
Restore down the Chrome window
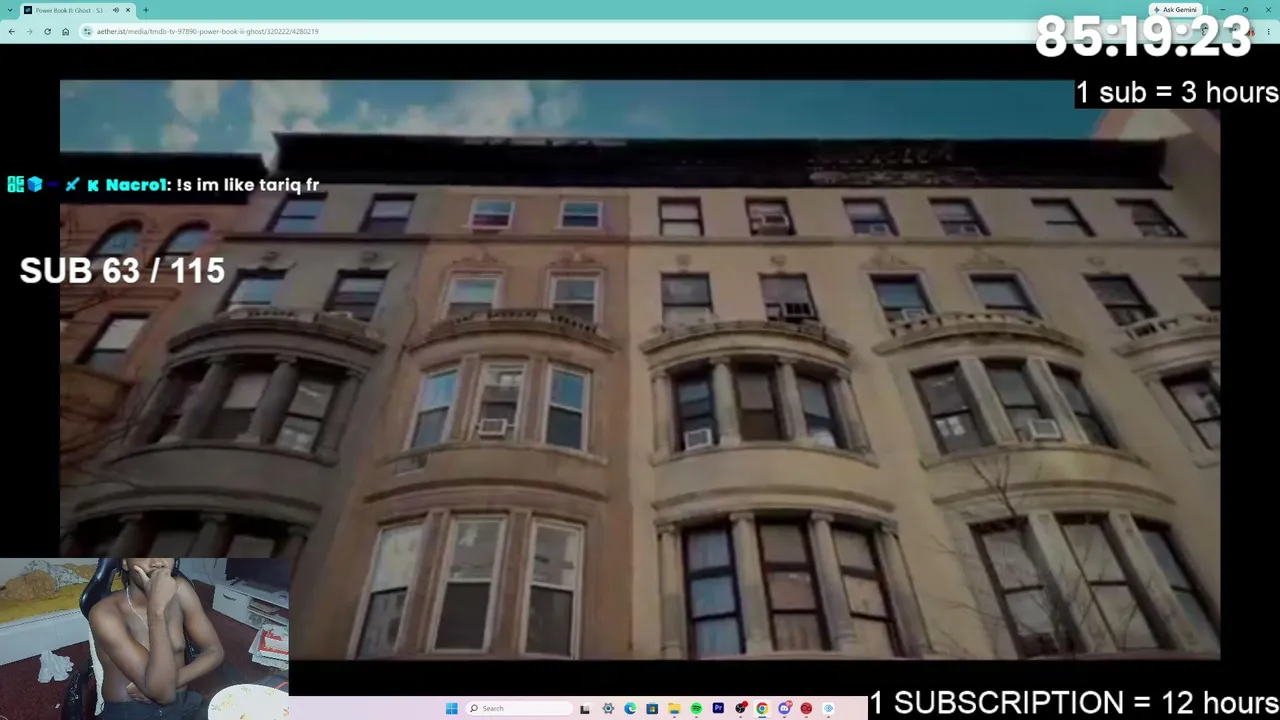[1245, 10]
